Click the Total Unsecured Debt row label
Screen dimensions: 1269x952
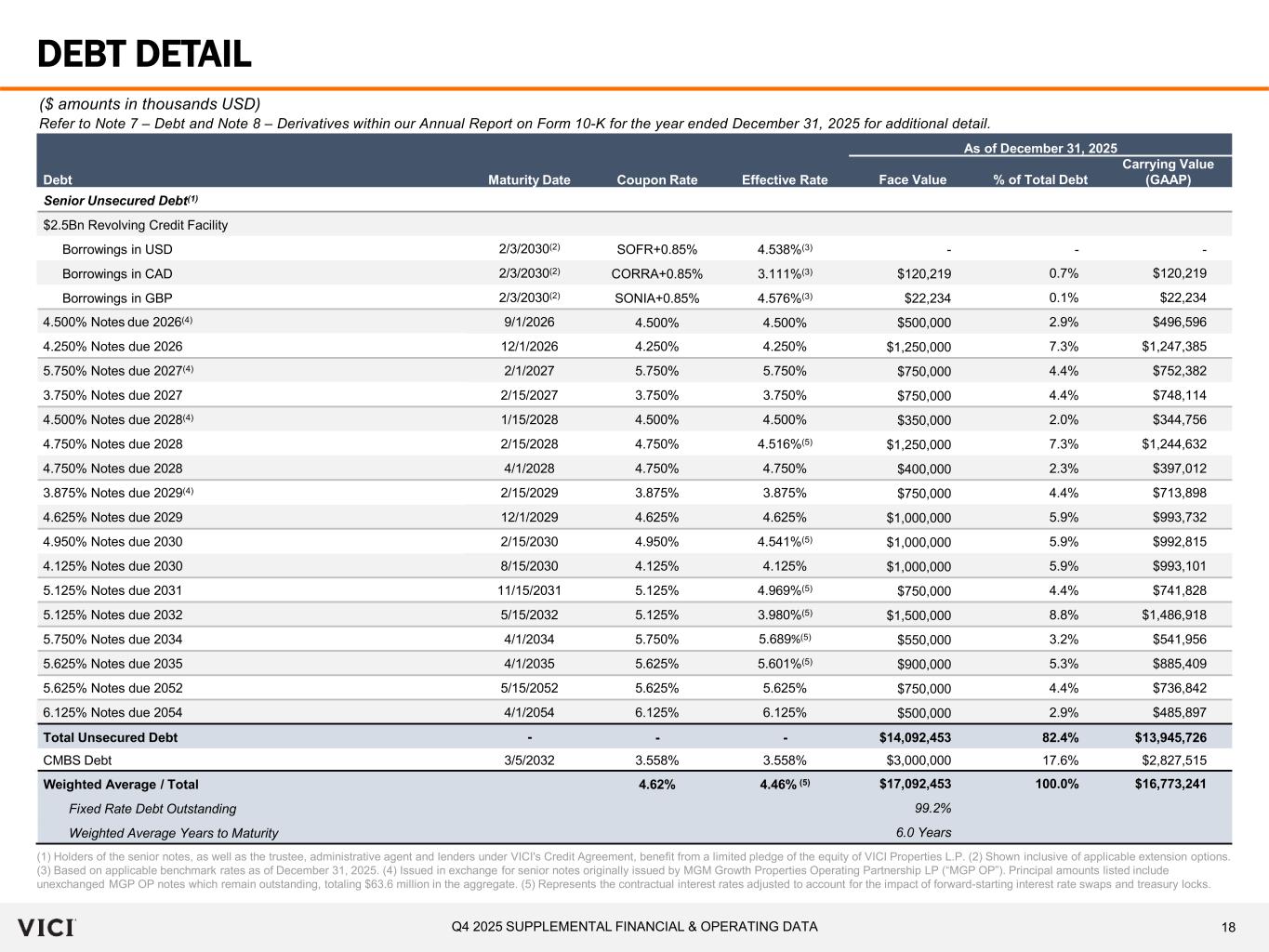(111, 737)
